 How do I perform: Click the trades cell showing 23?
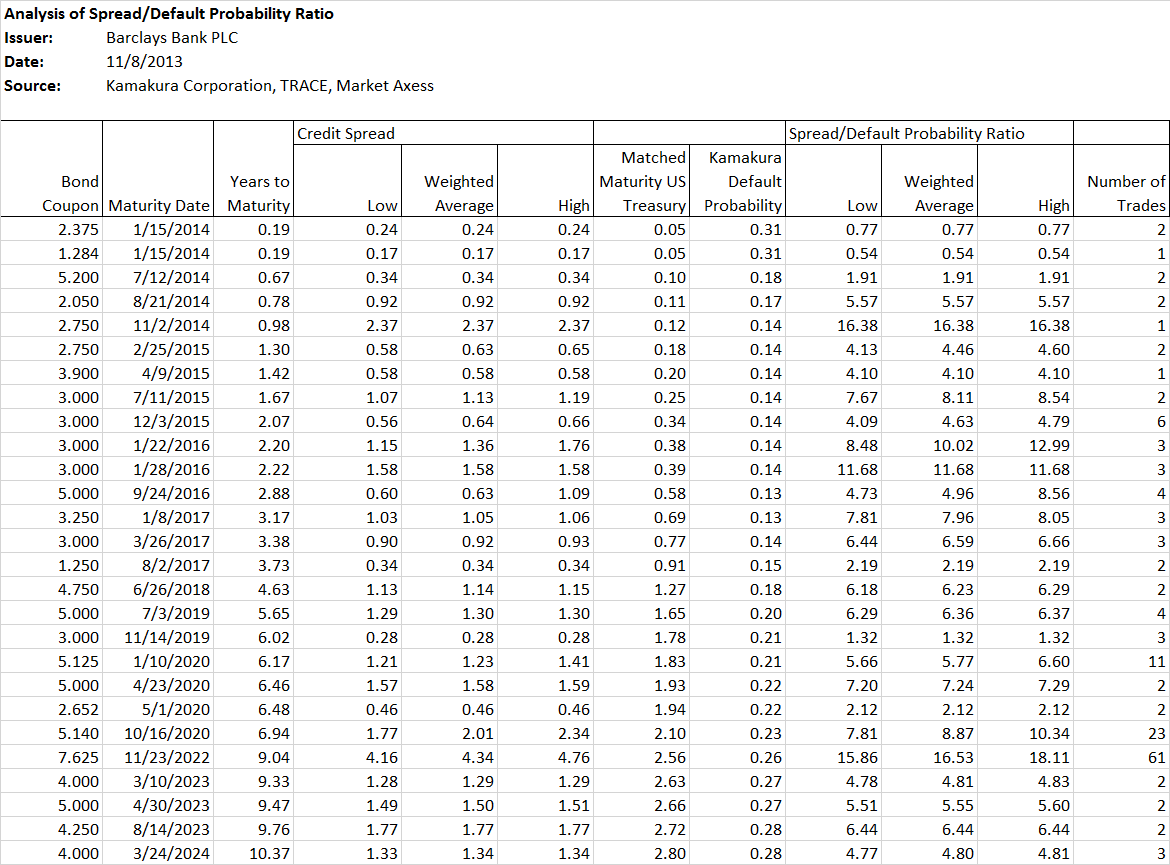click(1121, 734)
